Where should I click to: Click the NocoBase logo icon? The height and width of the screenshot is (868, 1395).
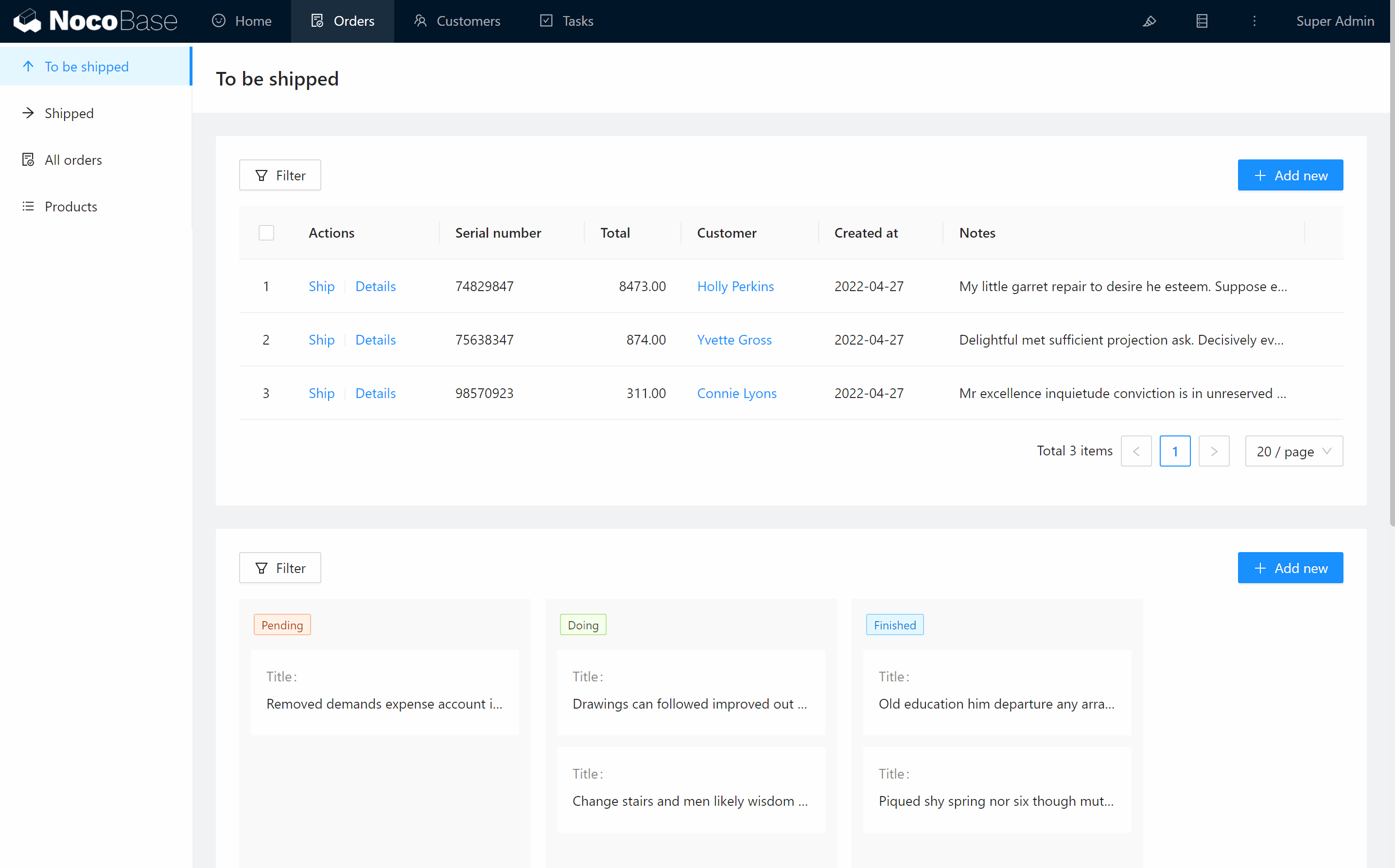(x=27, y=21)
